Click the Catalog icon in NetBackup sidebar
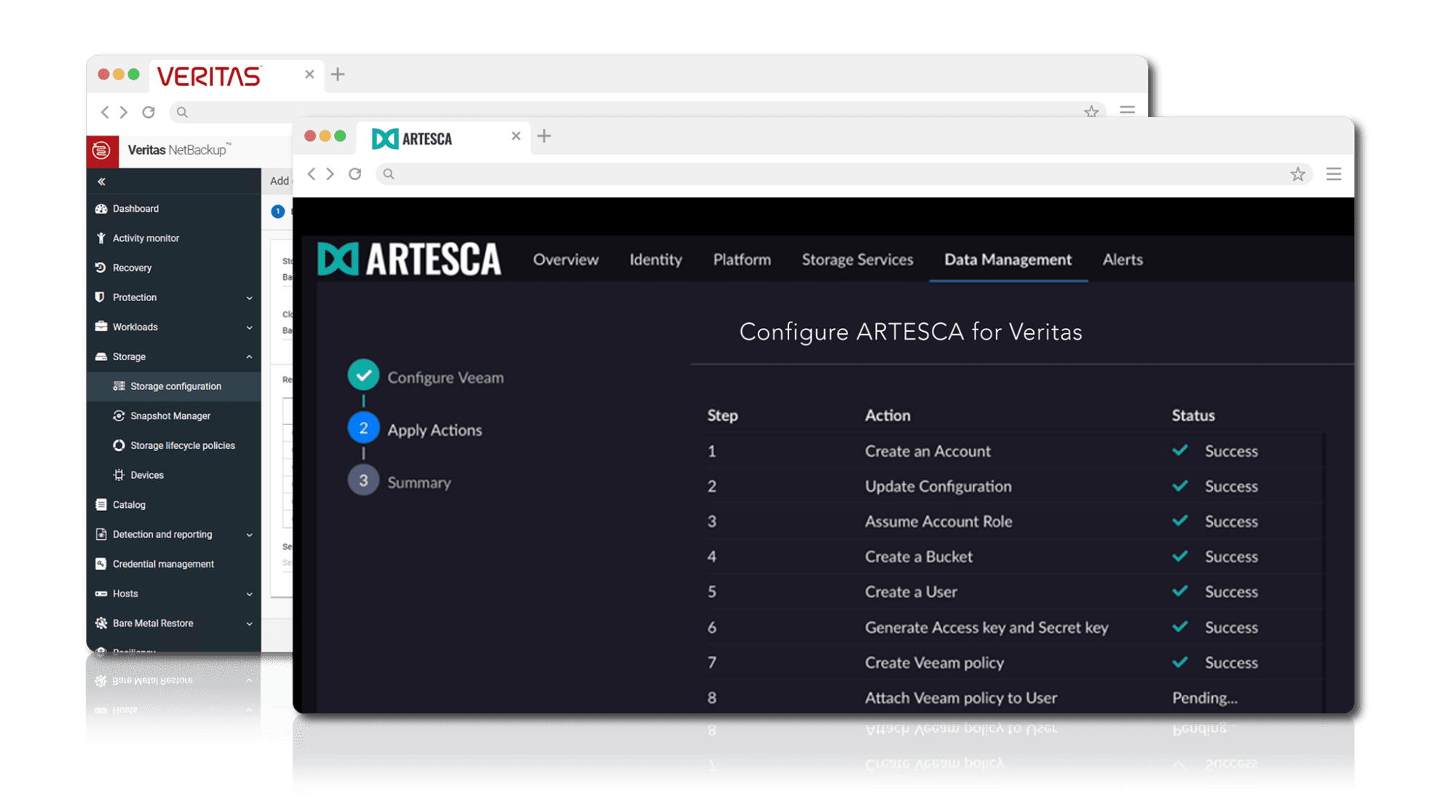 pyautogui.click(x=100, y=505)
